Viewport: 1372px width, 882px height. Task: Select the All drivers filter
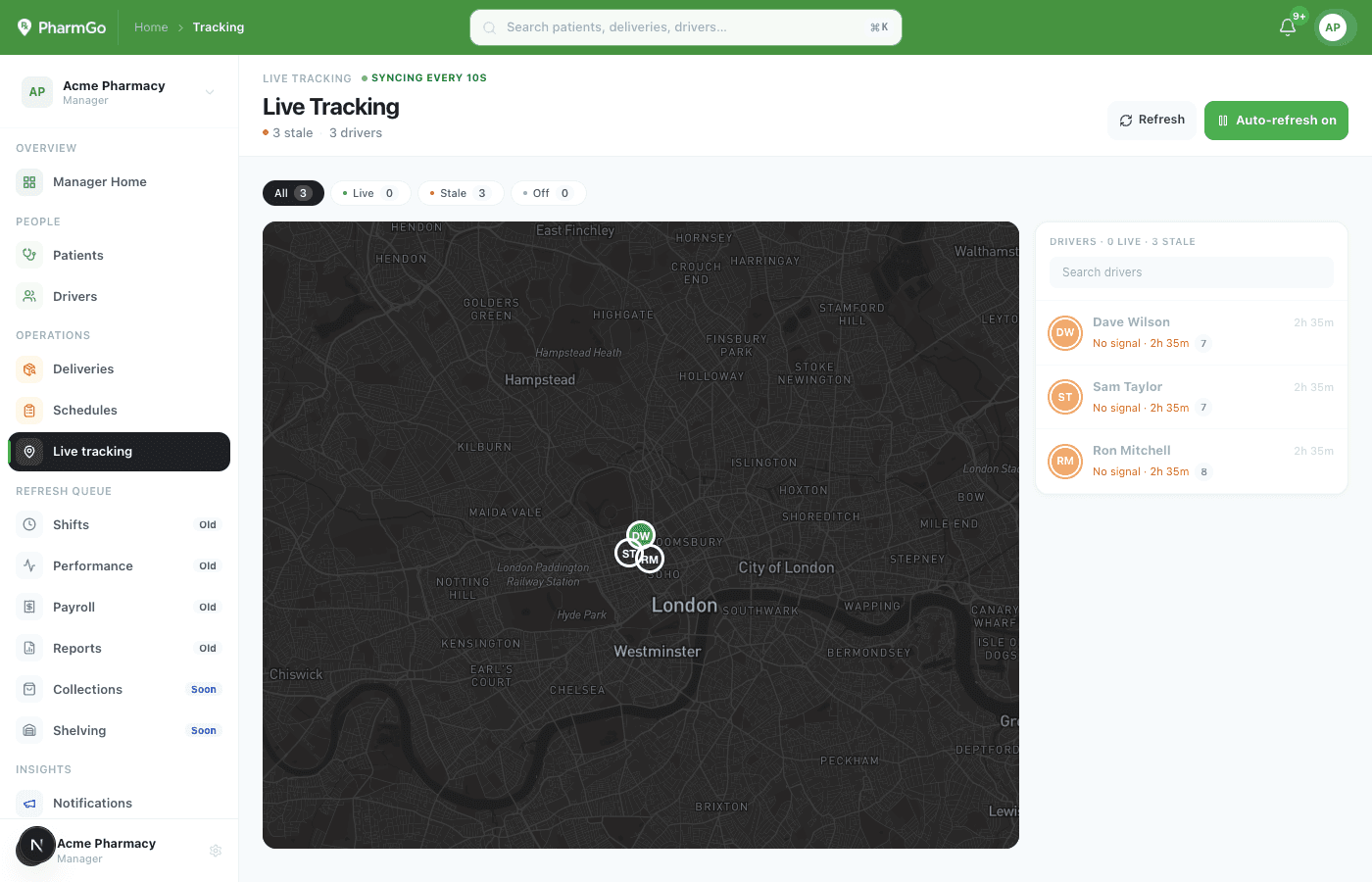[293, 193]
